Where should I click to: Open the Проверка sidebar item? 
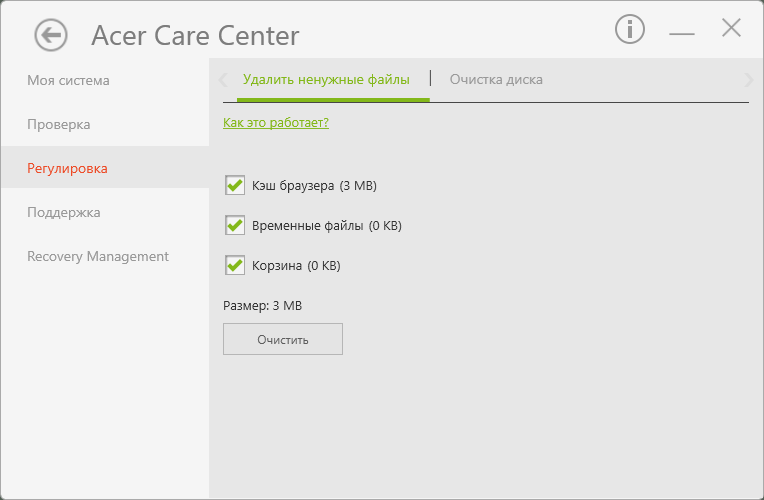59,124
